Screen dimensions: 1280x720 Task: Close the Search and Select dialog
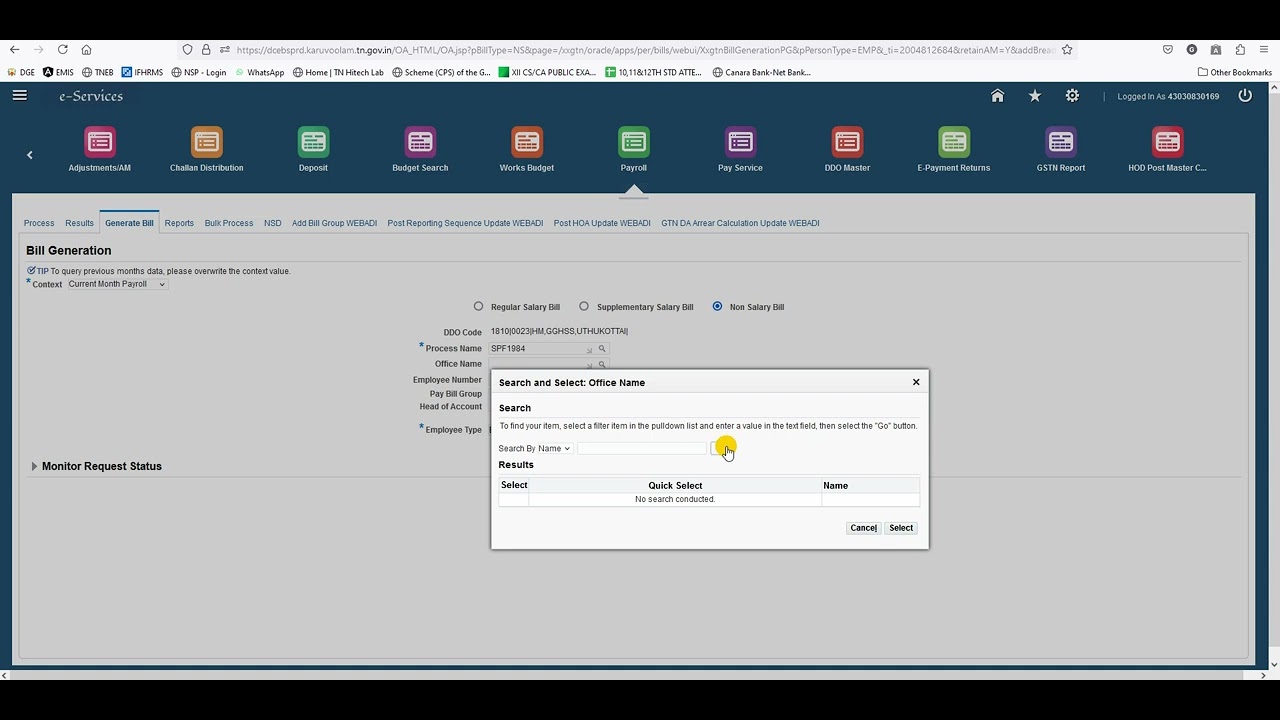click(916, 382)
